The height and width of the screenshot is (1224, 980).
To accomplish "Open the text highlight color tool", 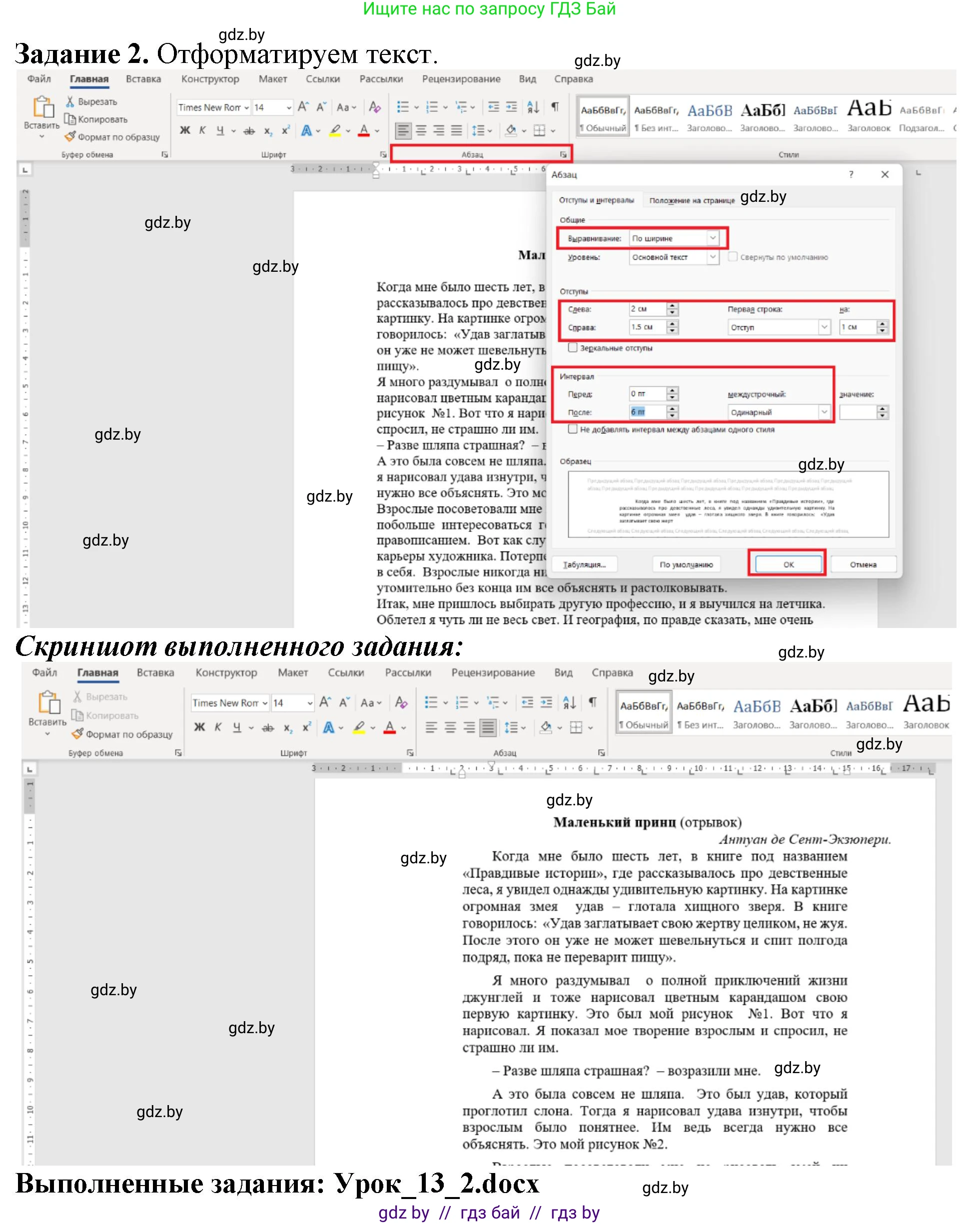I will point(334,130).
